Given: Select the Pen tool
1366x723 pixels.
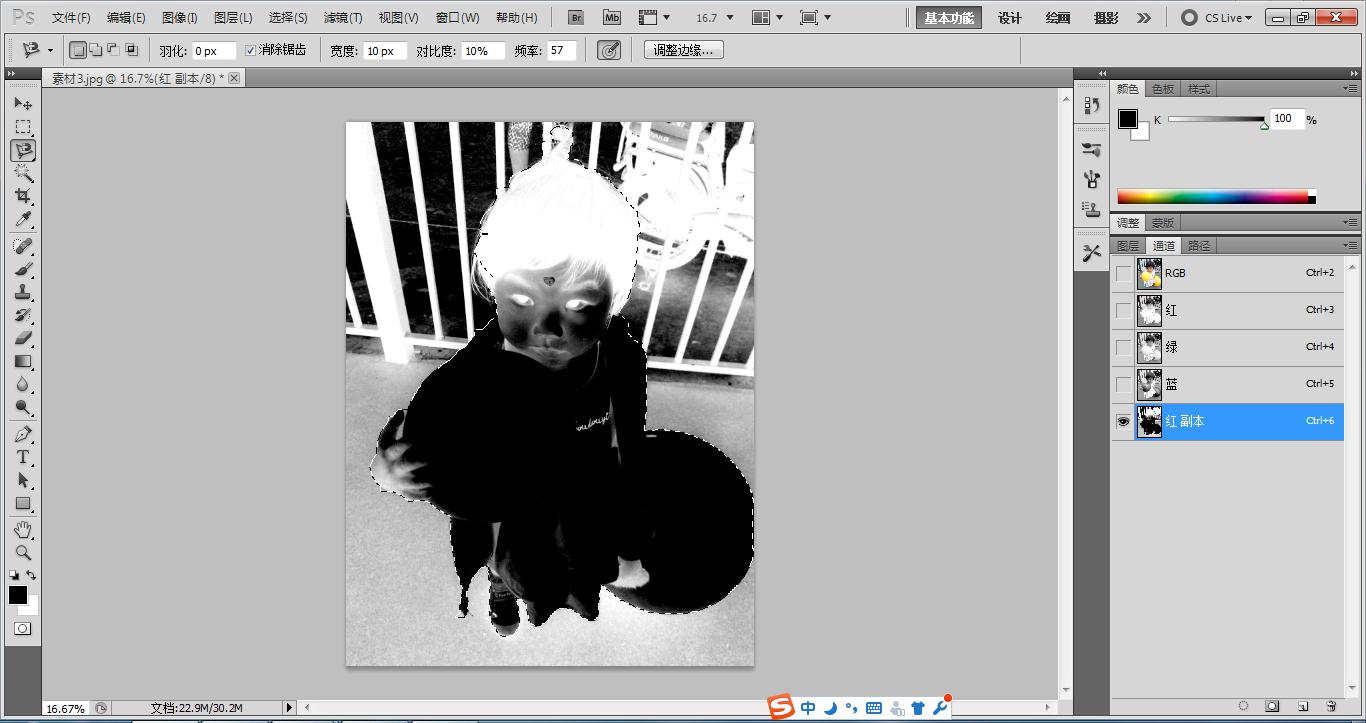Looking at the screenshot, I should [23, 434].
